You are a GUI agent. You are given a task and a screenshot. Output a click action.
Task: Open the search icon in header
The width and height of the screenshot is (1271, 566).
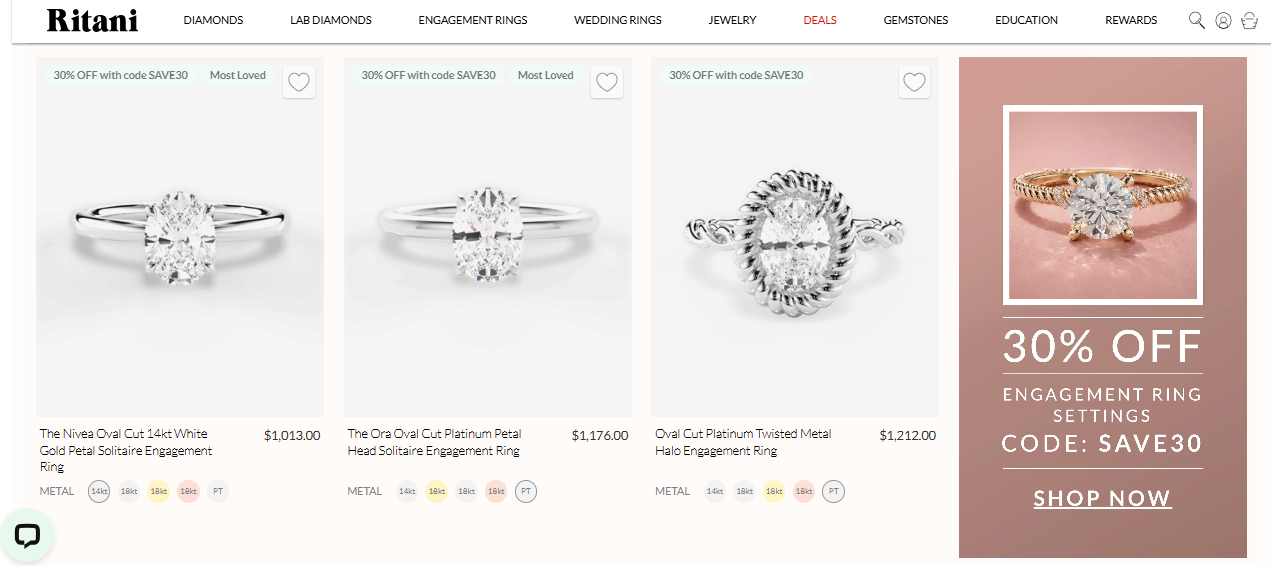1196,20
